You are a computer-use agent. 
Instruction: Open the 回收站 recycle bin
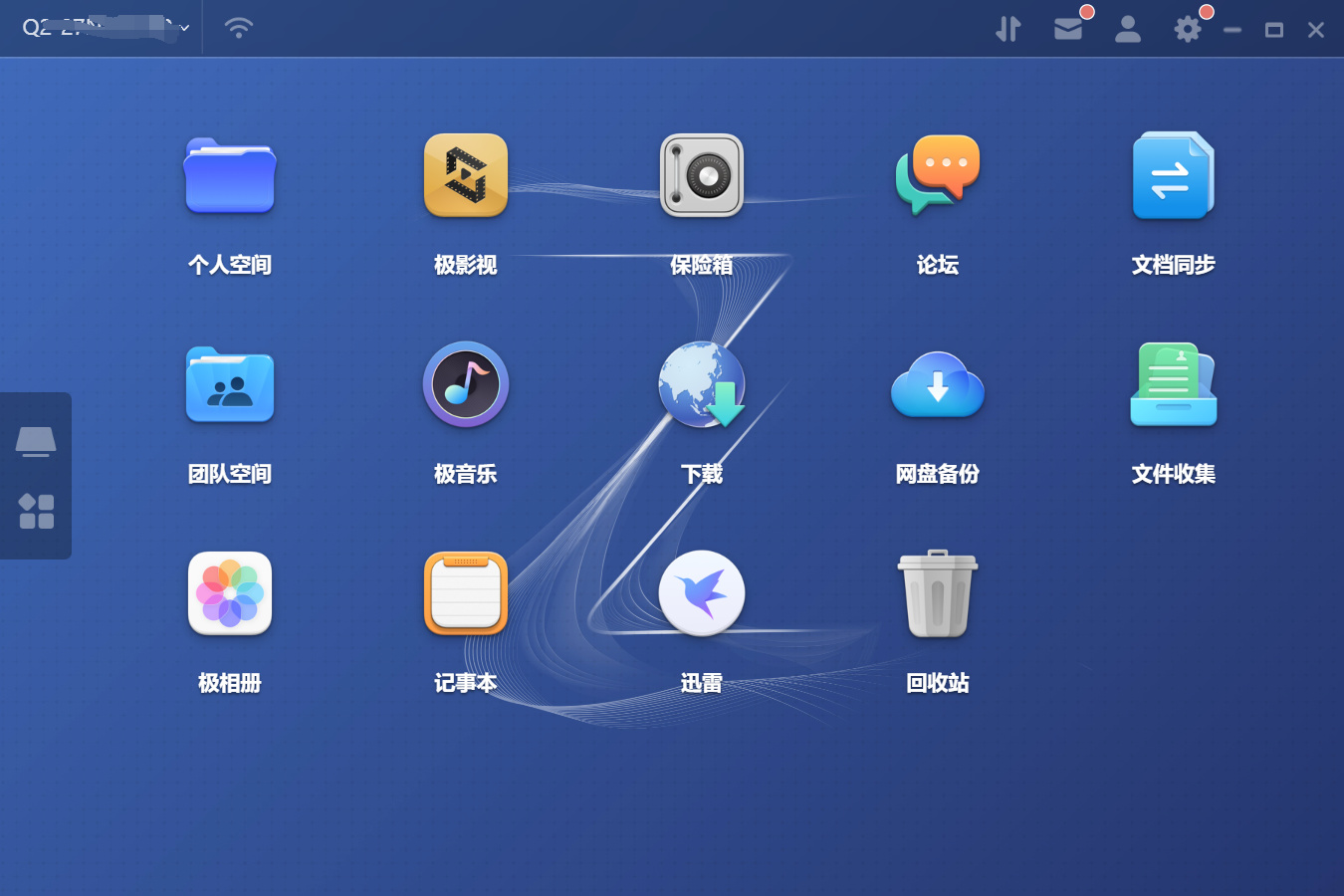point(938,594)
